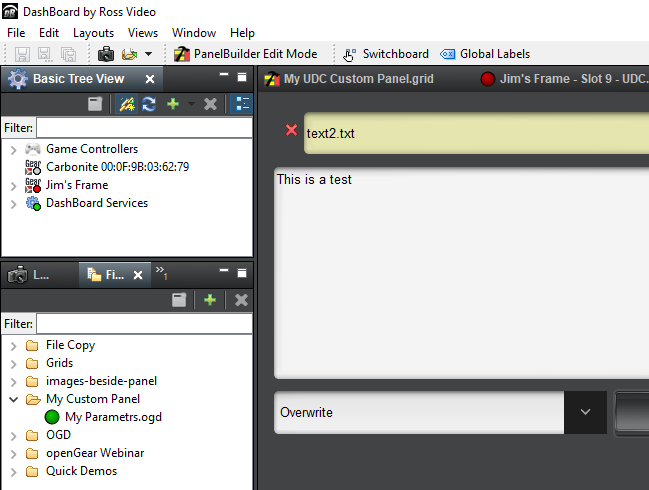The image size is (649, 490).
Task: Select the Carbonite 00:0F:9B:03:62:79 device
Action: 117,167
